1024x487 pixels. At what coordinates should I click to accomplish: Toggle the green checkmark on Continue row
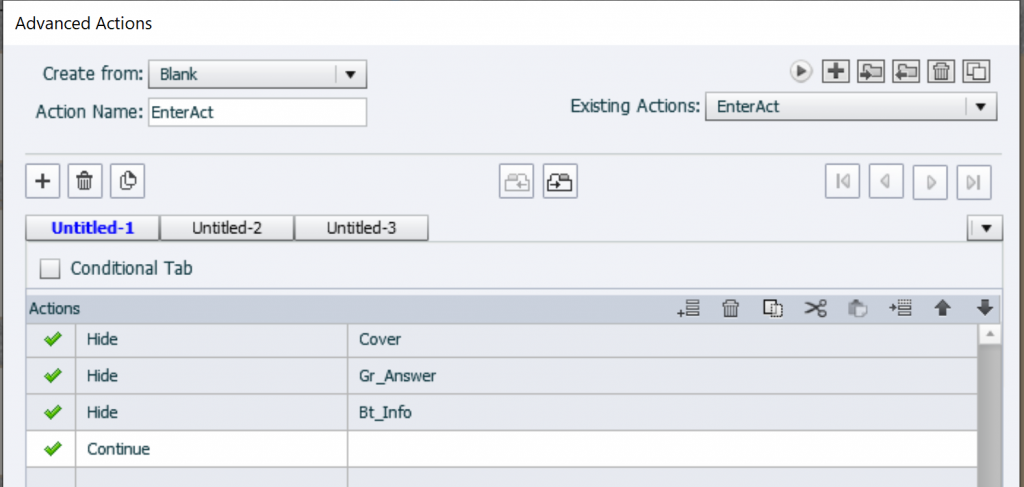[53, 449]
